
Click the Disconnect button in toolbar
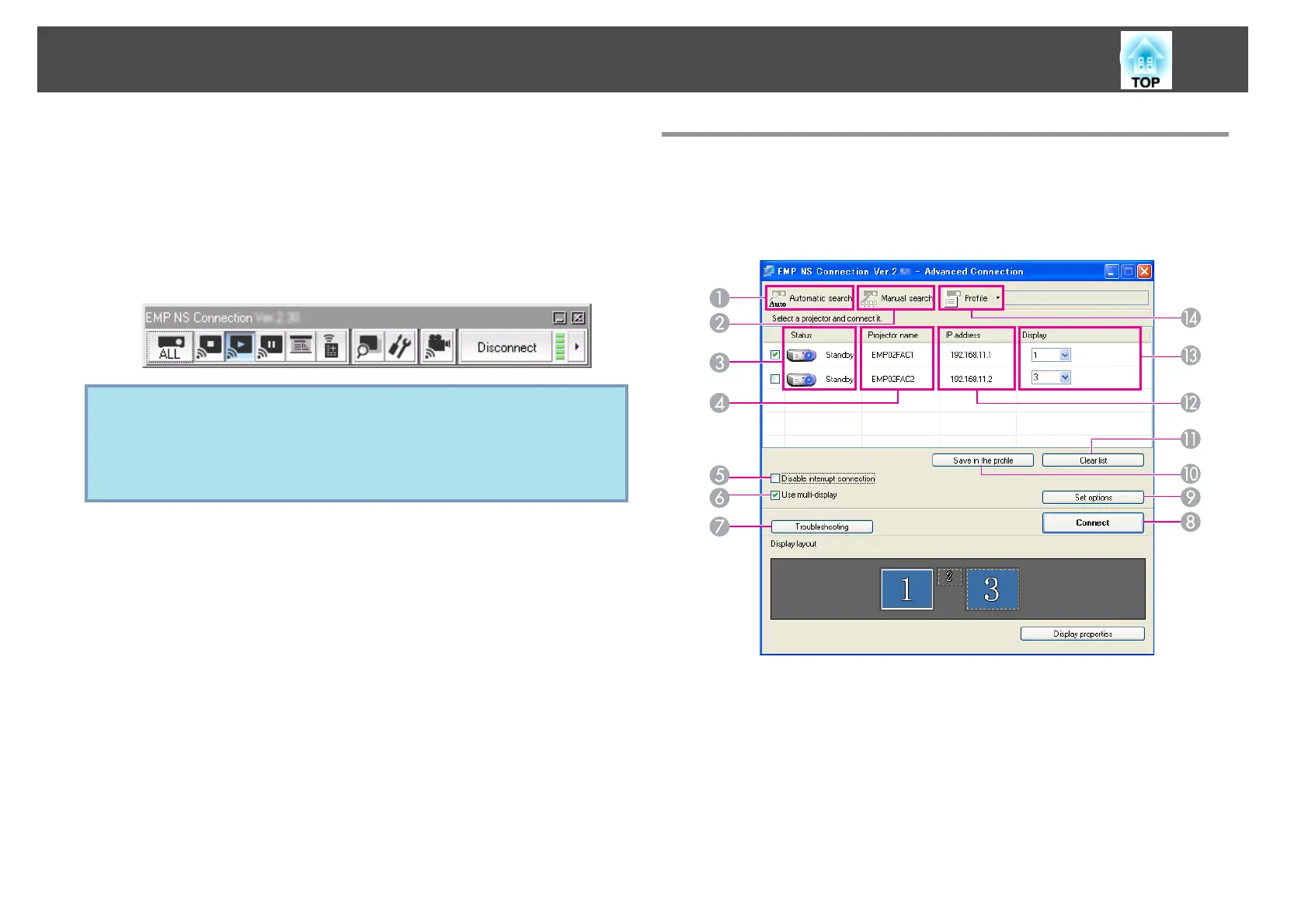(506, 347)
